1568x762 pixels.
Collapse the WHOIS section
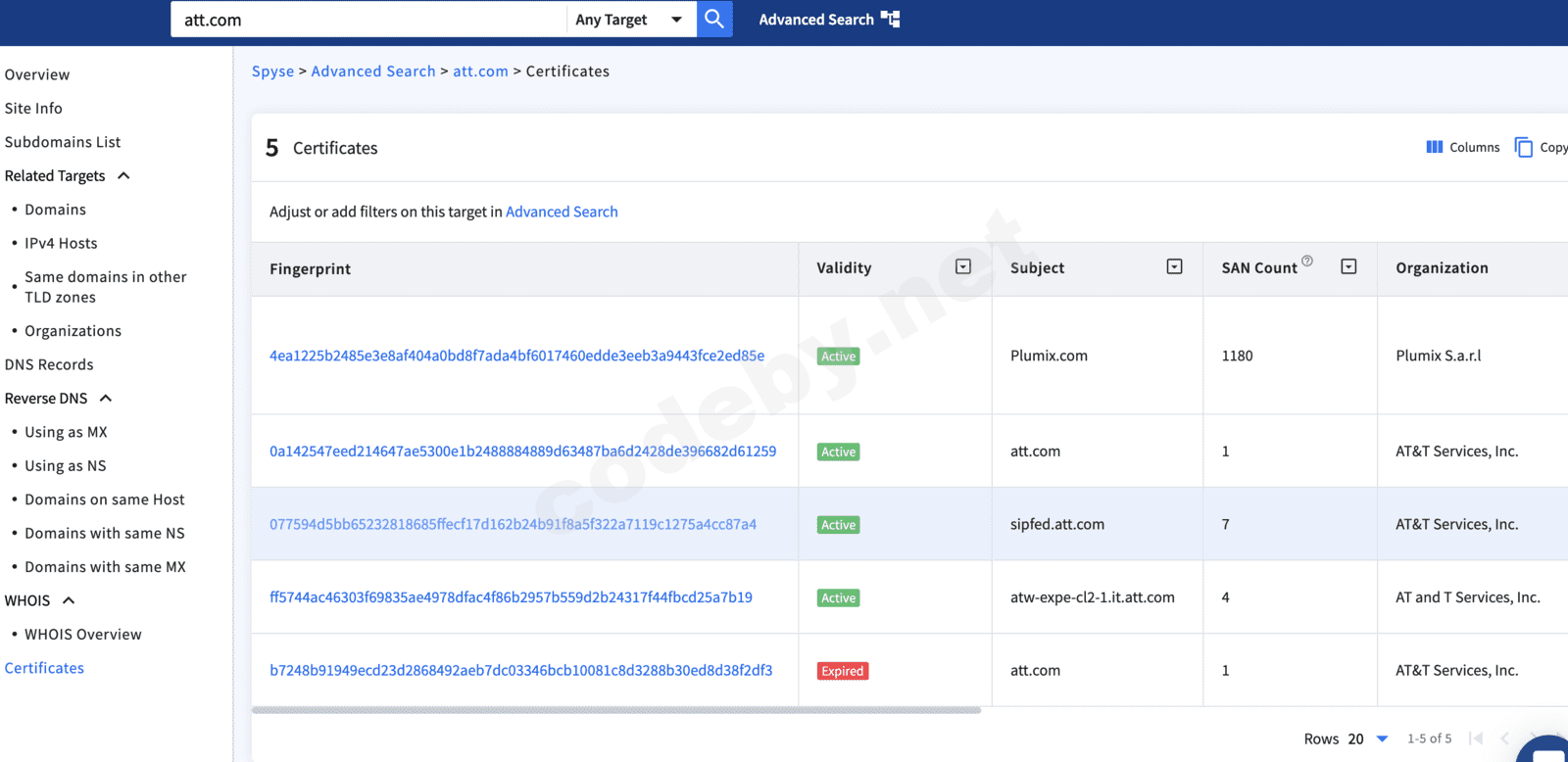click(69, 600)
